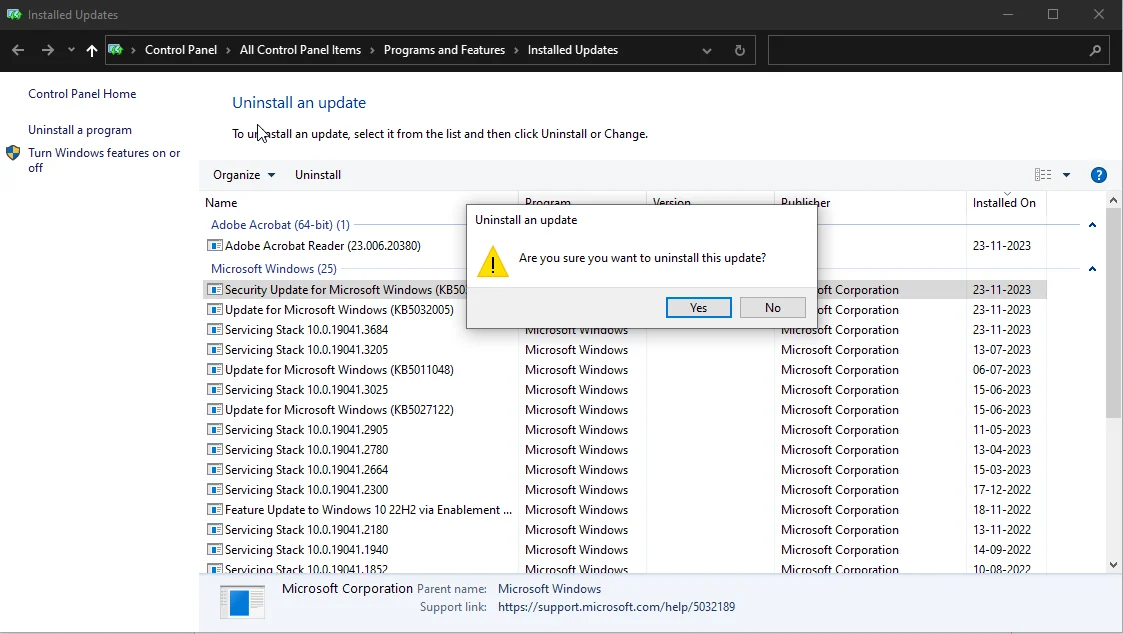
Task: Click icon of Feature Update 22H2 row
Action: tap(214, 510)
